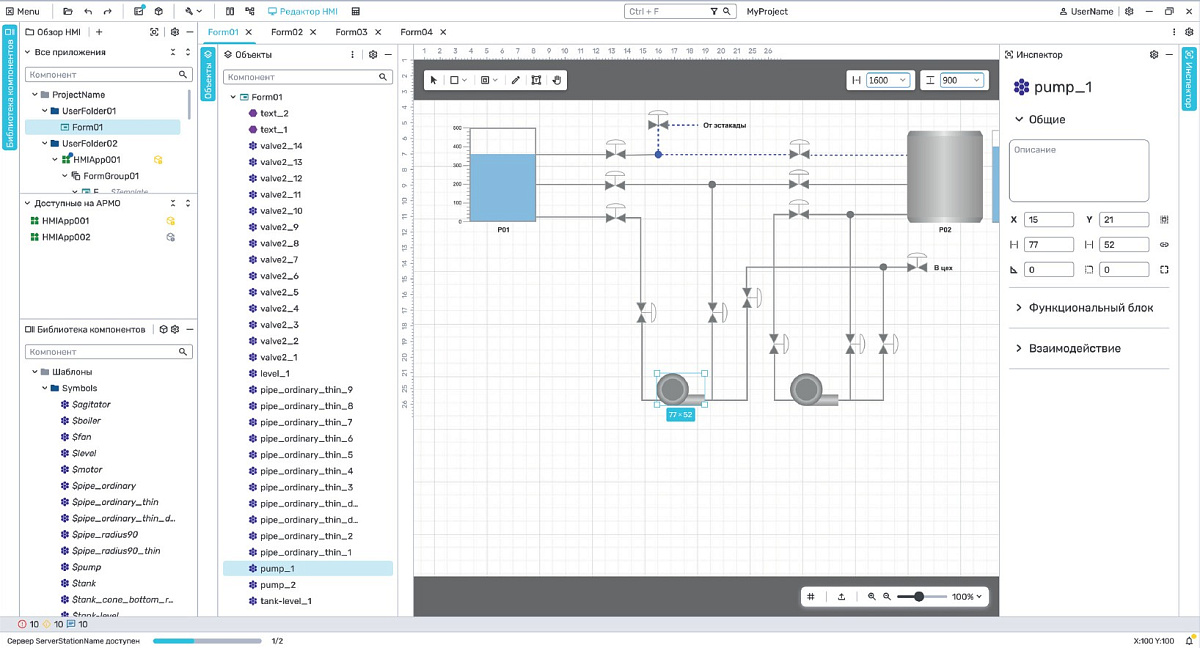Open the canvas width 1600 dropdown
This screenshot has width=1200, height=648.
(x=887, y=80)
